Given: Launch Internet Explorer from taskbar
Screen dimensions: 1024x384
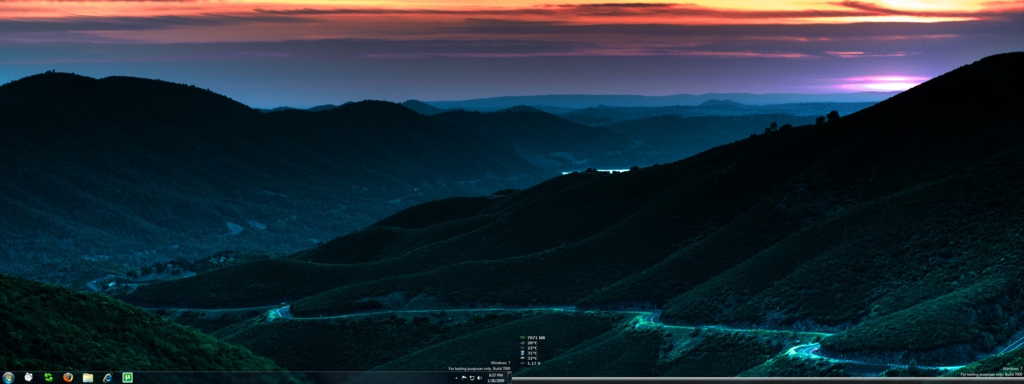Looking at the screenshot, I should 107,377.
